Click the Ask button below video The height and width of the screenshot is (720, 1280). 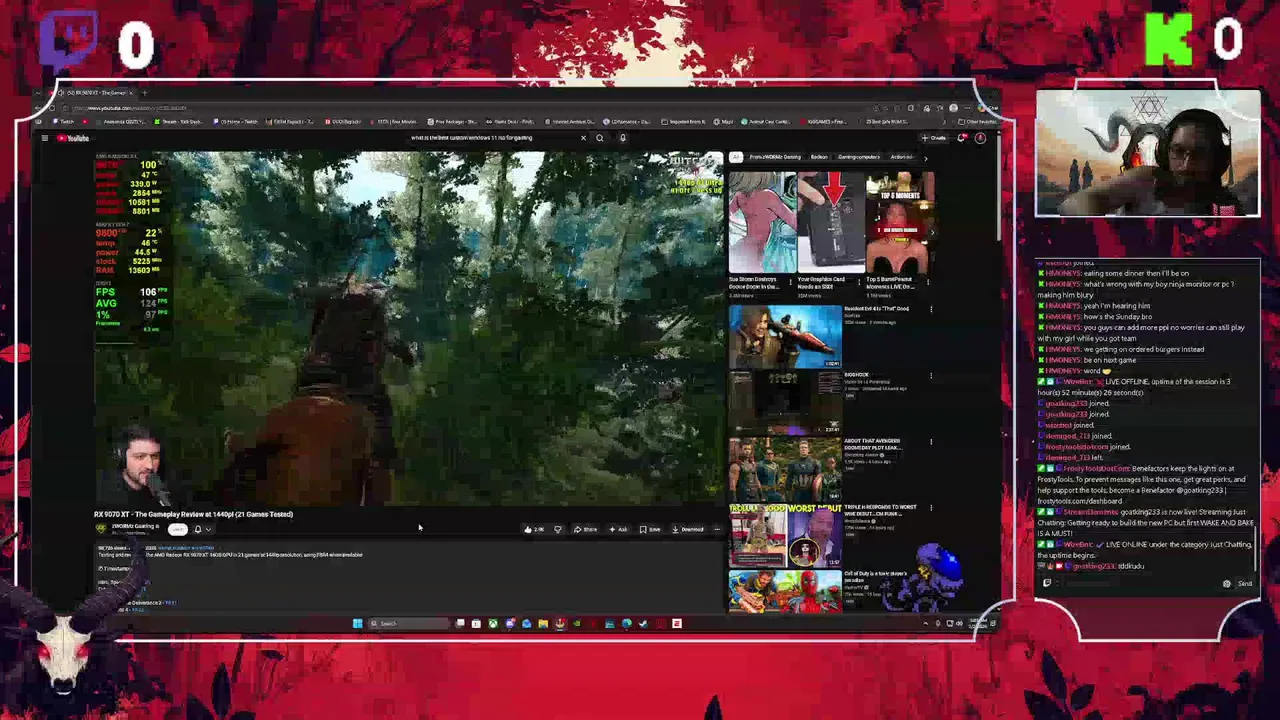click(619, 530)
